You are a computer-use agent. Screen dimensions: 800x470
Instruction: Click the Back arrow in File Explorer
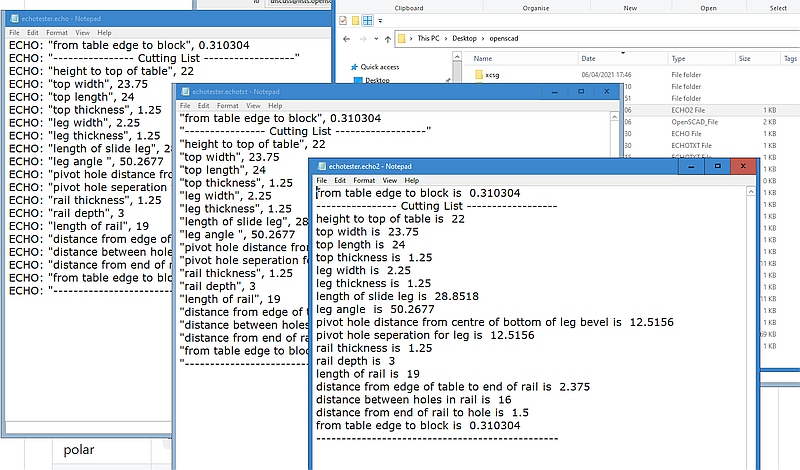click(x=346, y=38)
